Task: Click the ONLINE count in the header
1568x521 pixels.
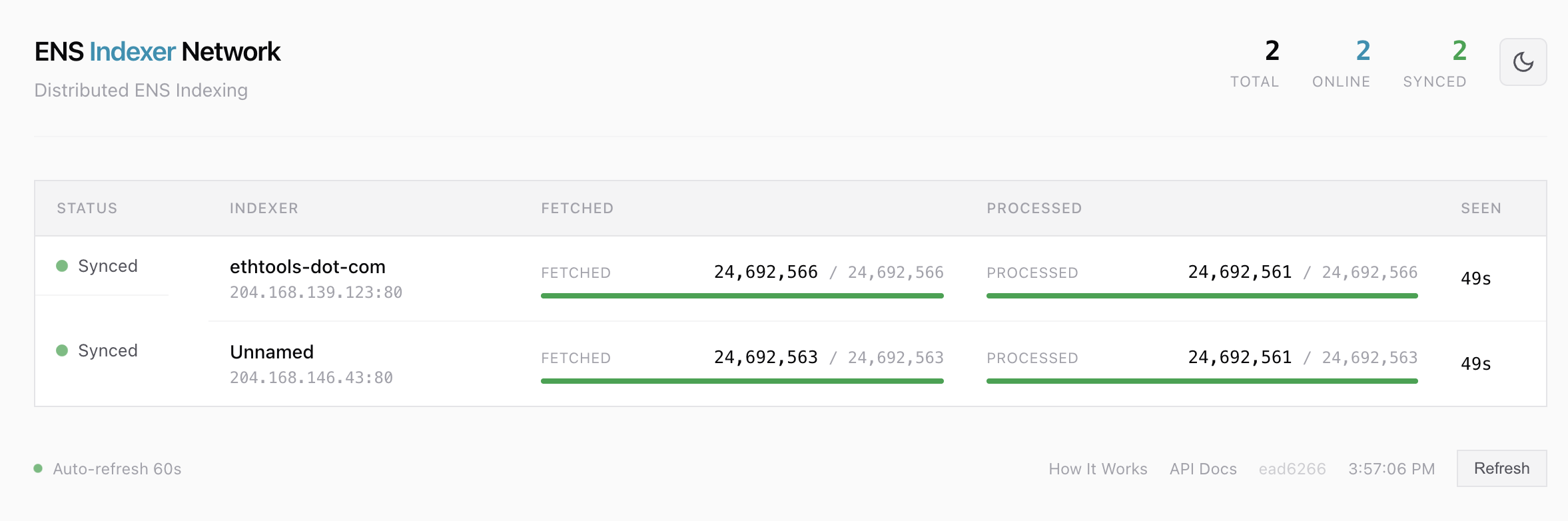Action: click(x=1363, y=51)
